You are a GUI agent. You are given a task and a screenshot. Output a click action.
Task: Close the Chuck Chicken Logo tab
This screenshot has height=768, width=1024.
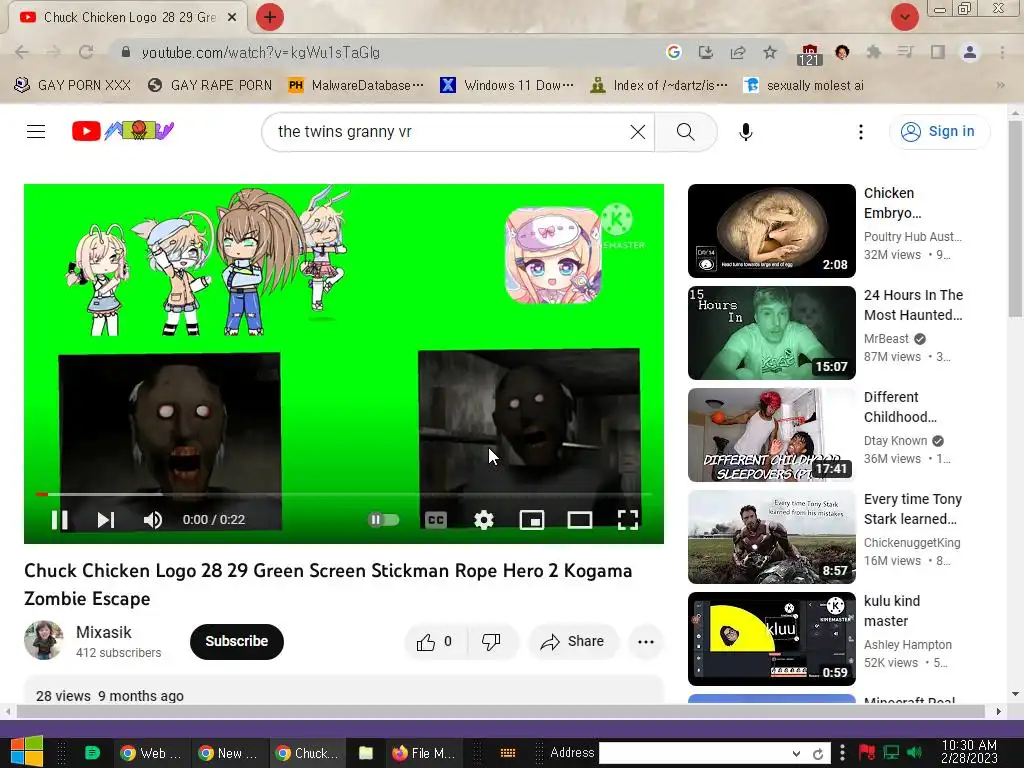[x=232, y=17]
